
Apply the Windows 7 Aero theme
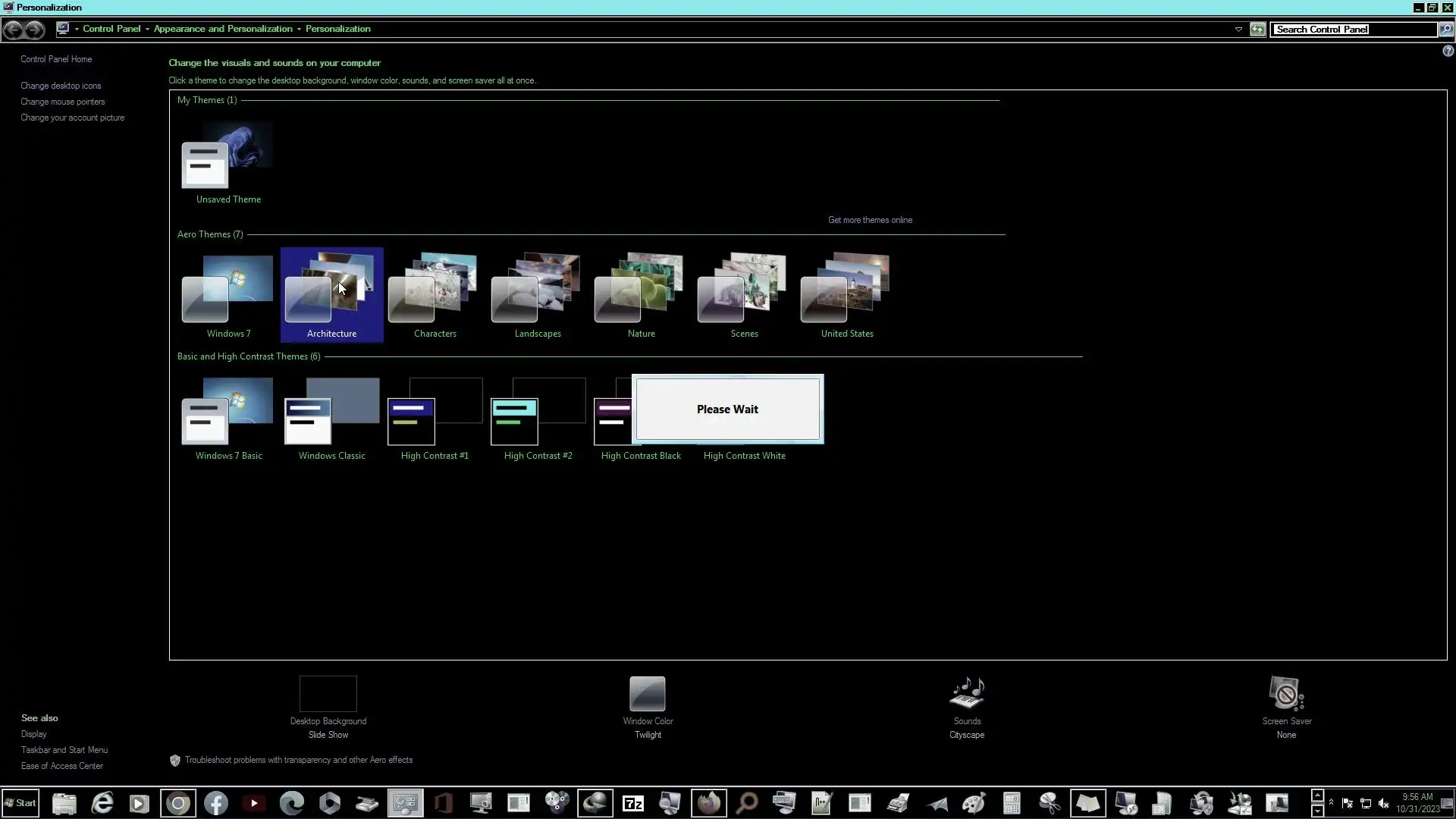point(228,296)
